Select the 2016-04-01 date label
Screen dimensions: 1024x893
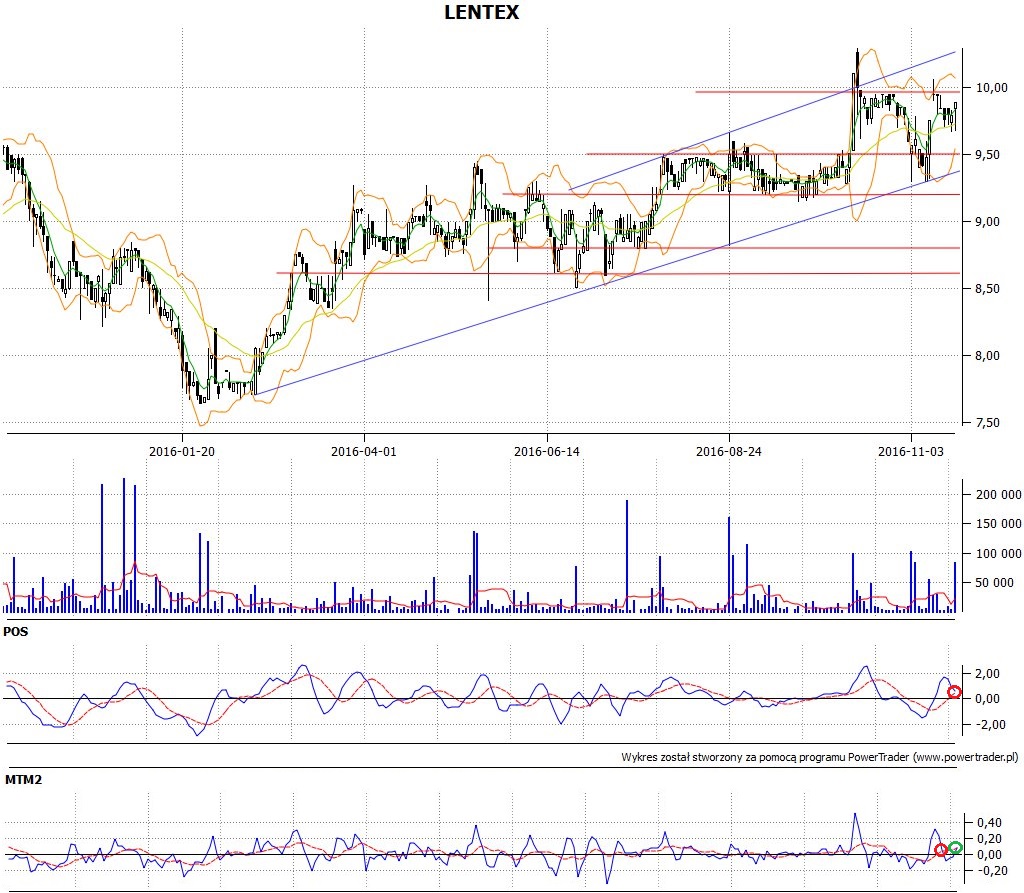point(364,451)
